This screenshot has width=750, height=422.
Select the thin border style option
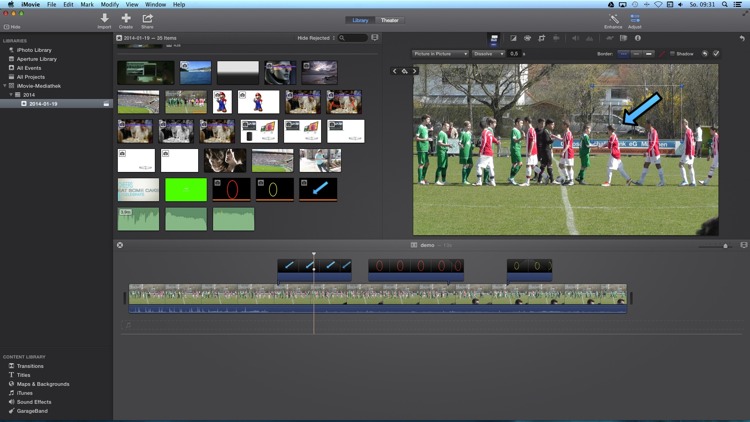[x=636, y=54]
